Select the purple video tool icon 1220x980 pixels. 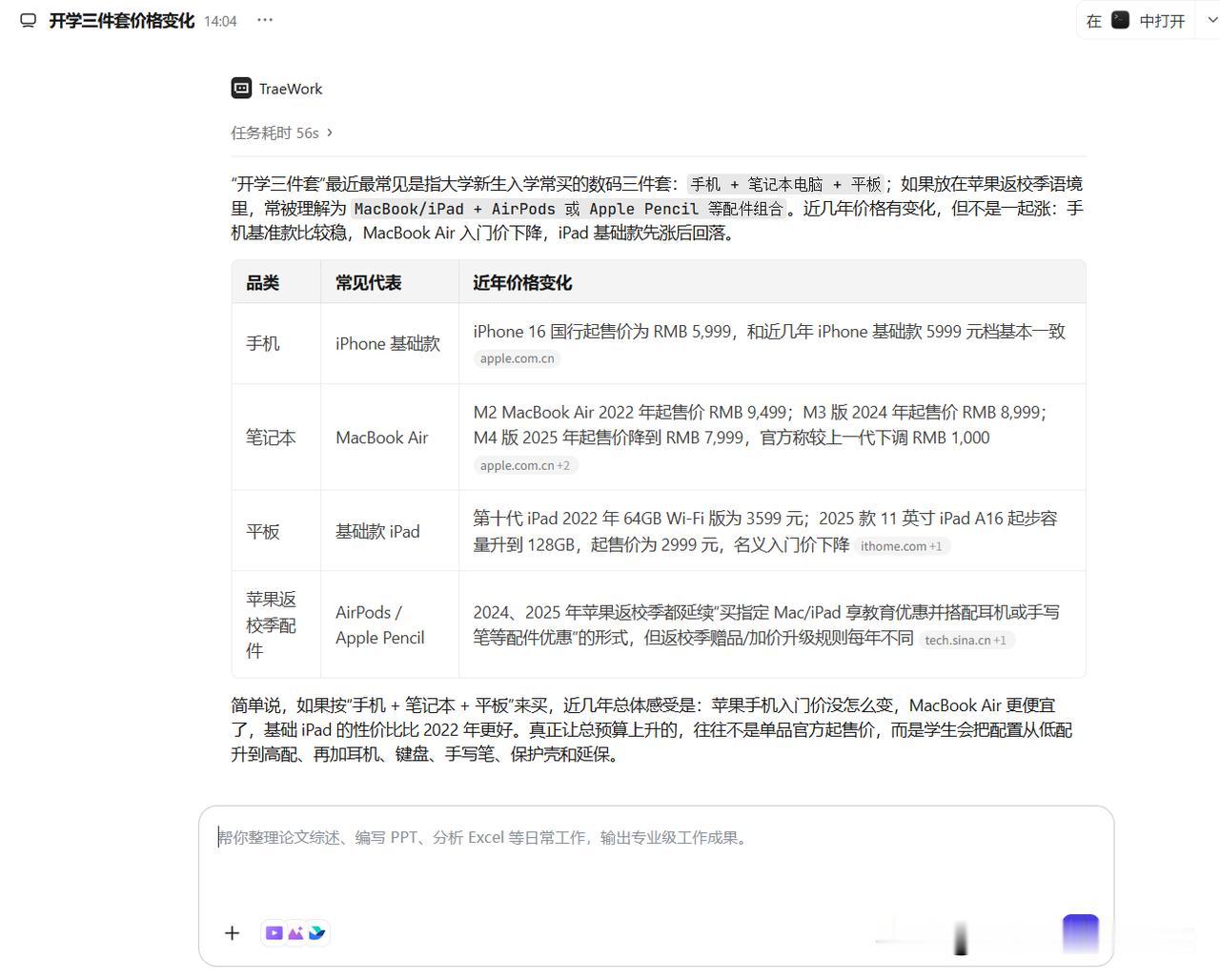pos(274,933)
